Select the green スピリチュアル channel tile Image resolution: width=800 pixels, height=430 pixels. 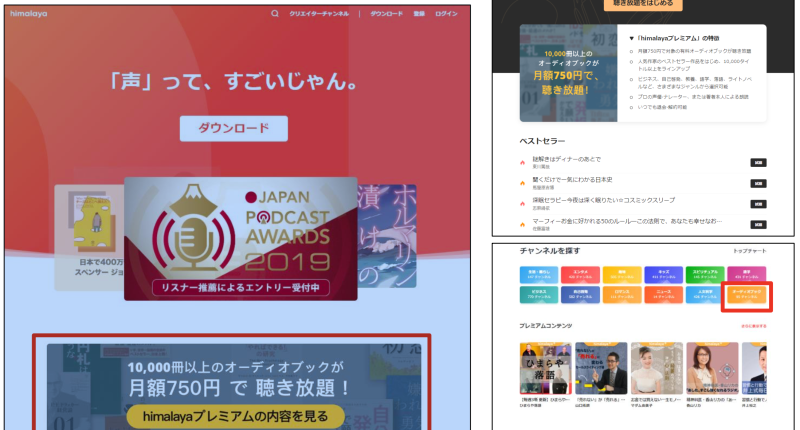click(x=705, y=274)
